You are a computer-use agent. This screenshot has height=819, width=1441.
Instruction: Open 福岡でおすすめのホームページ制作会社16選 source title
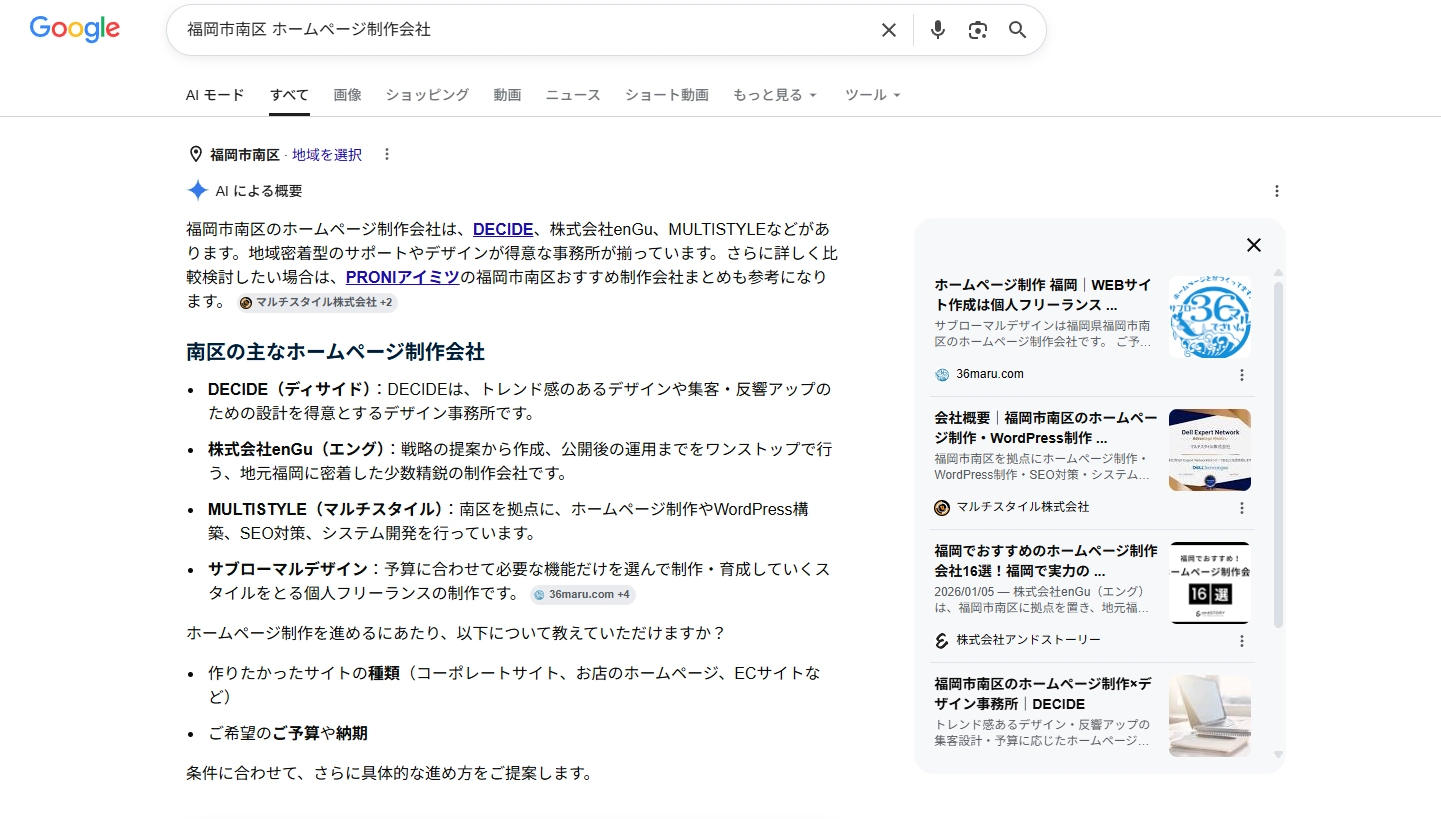point(1046,561)
